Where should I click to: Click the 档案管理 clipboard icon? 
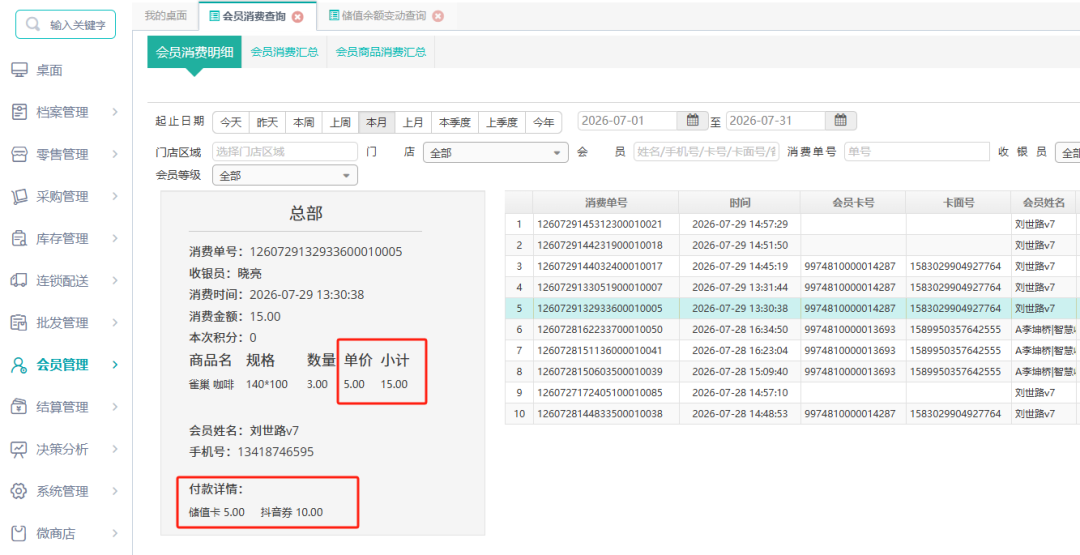19,112
